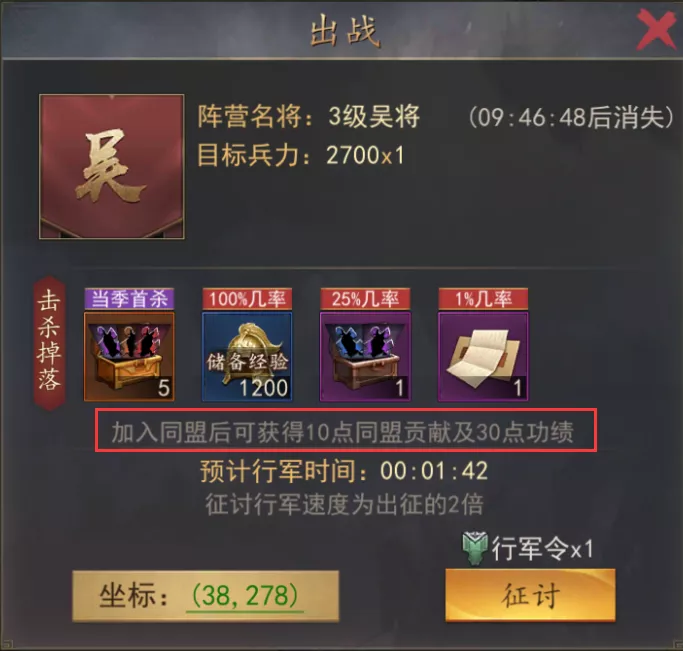This screenshot has width=683, height=651.
Task: Click the 25%几率 red label
Action: [x=365, y=299]
